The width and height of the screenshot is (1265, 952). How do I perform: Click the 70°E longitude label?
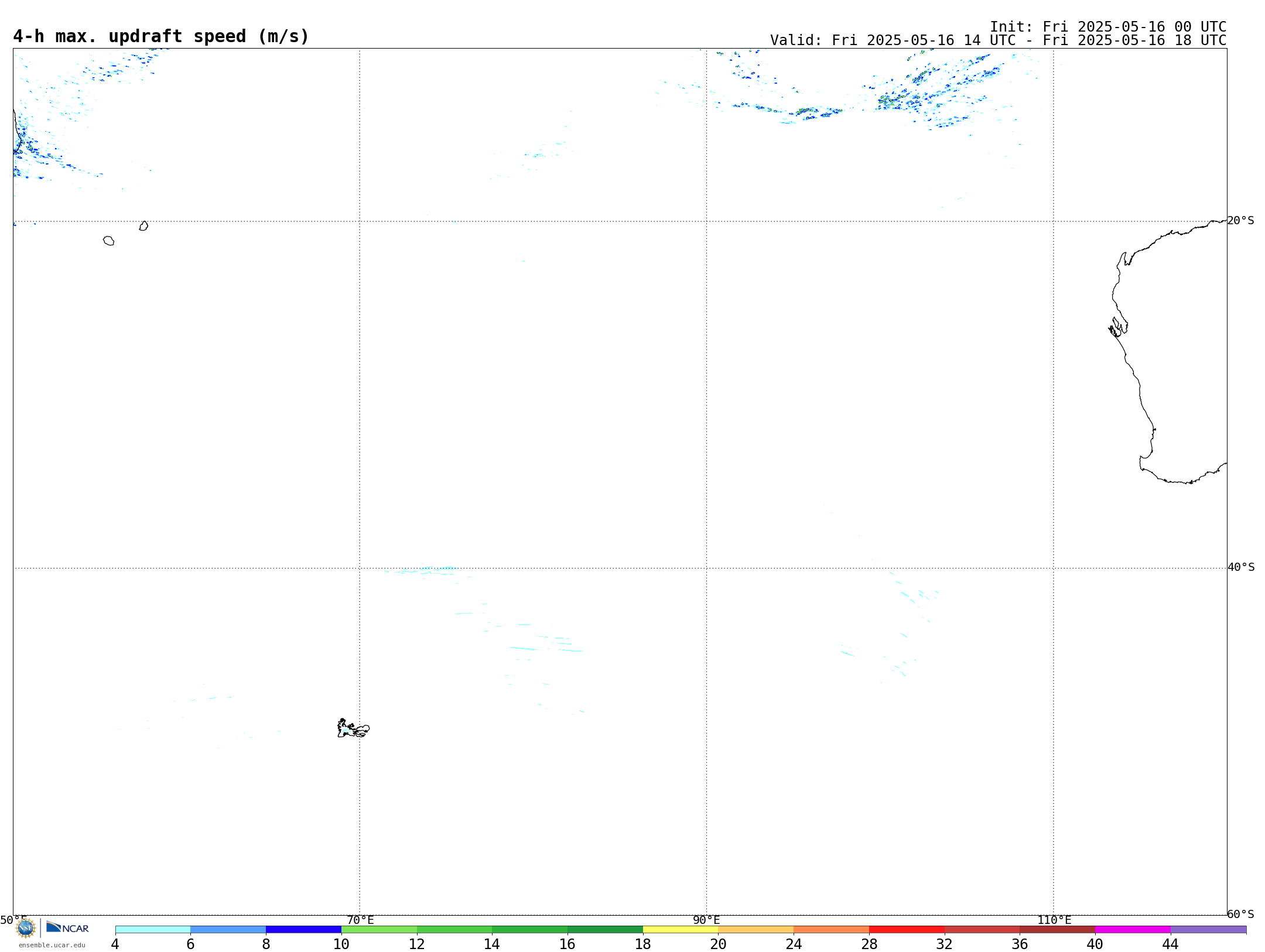pos(360,920)
